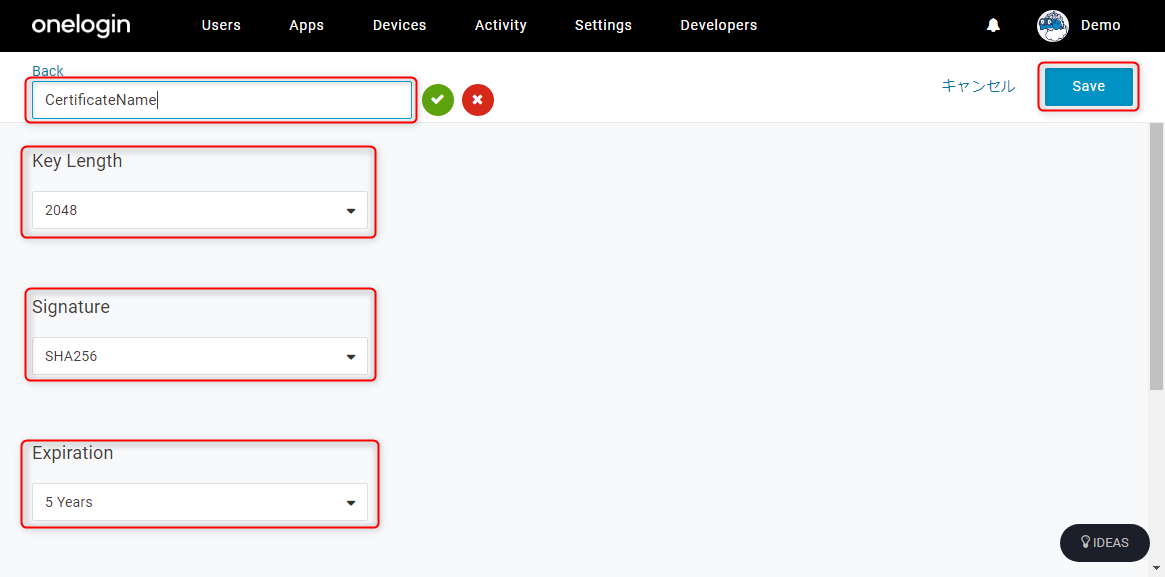The height and width of the screenshot is (577, 1165).
Task: Expand the Expiration 5 Years dropdown
Action: tap(200, 502)
